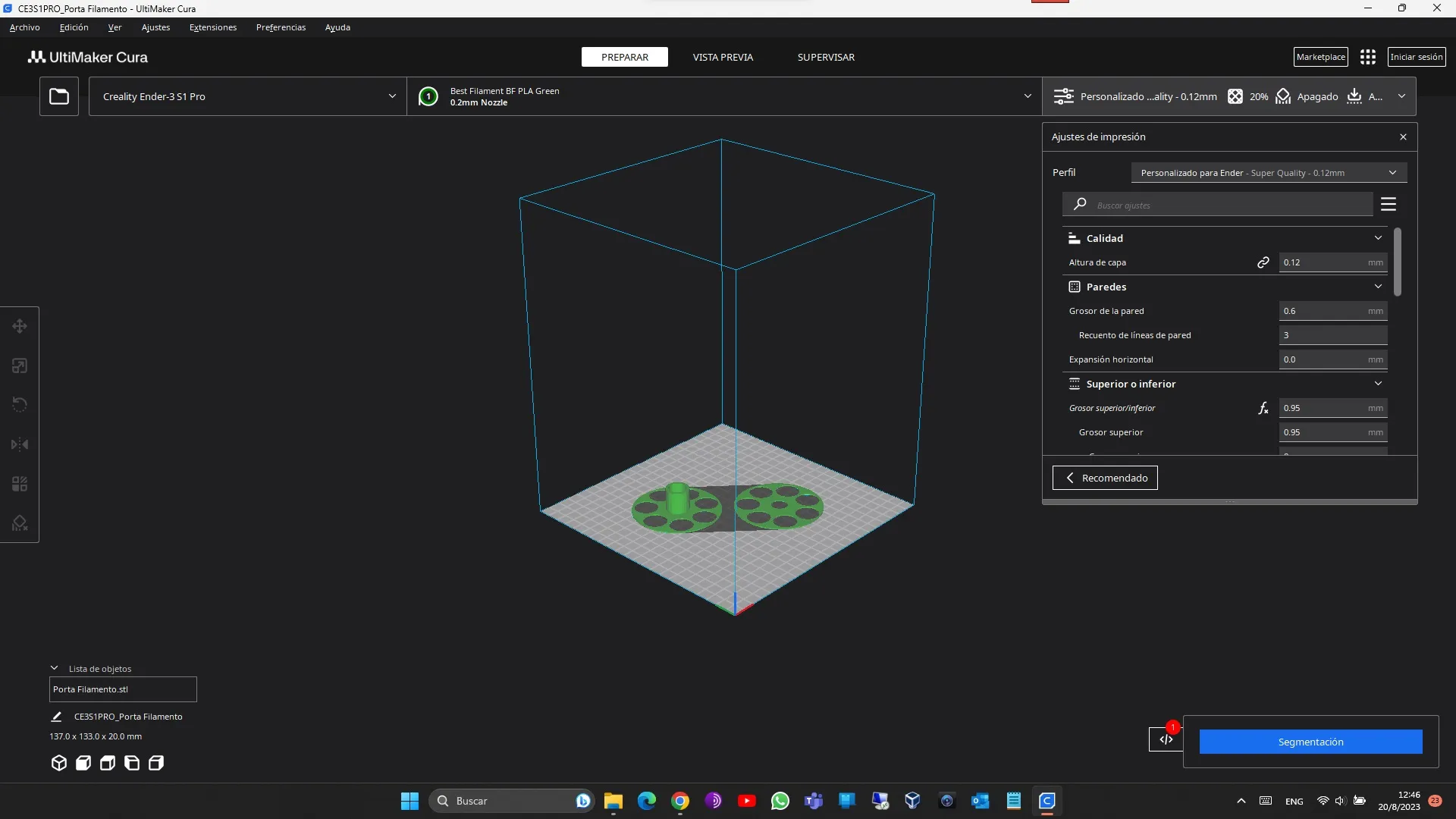Image resolution: width=1456 pixels, height=819 pixels.
Task: Collapse the Paredes settings section
Action: pos(1377,287)
